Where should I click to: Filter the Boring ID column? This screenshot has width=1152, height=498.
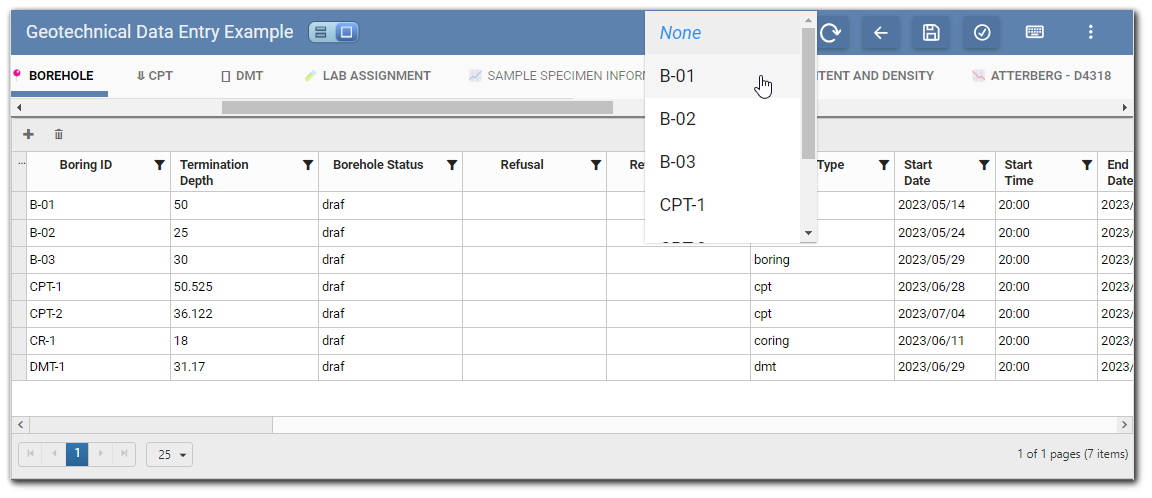coord(159,165)
